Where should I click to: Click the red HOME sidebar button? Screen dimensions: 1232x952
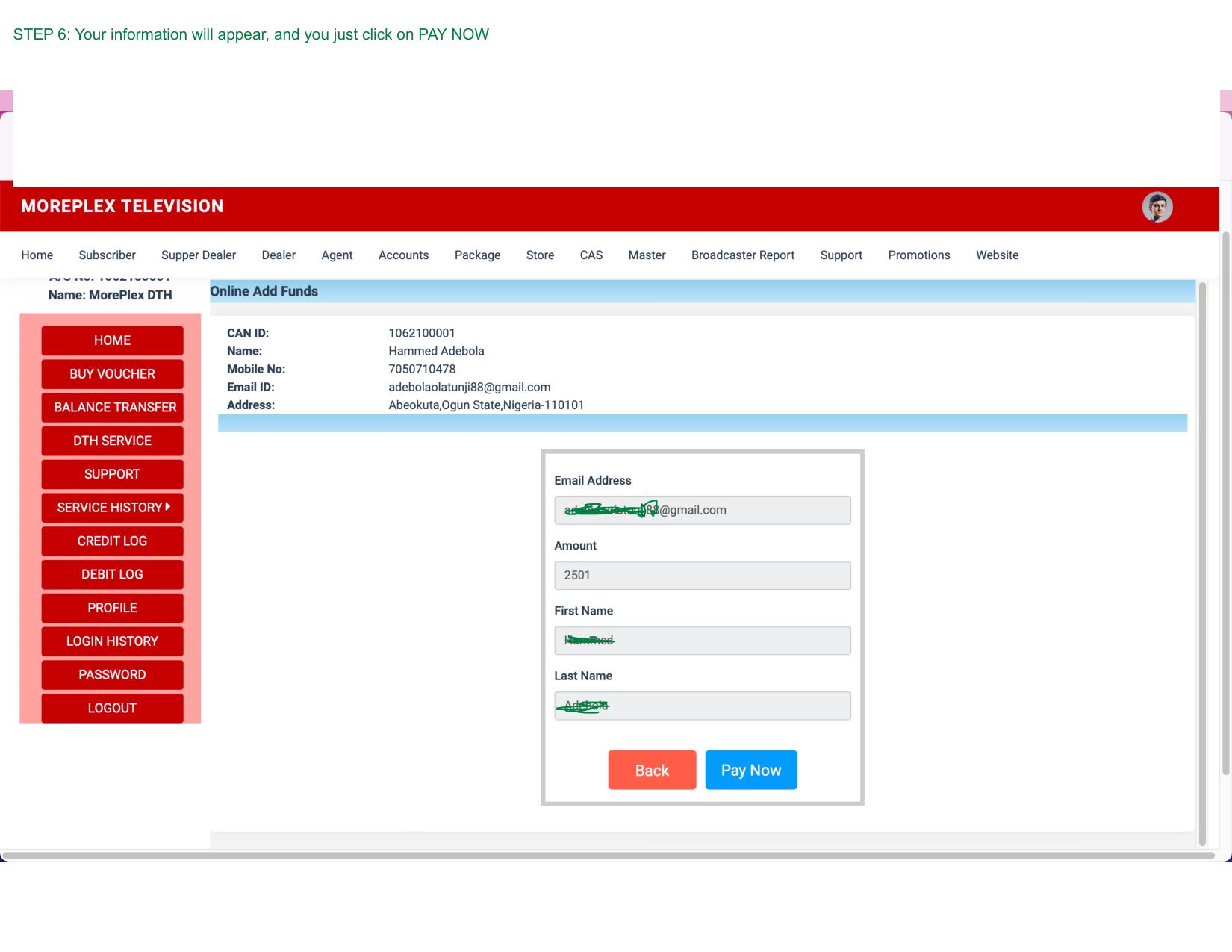[x=112, y=340]
